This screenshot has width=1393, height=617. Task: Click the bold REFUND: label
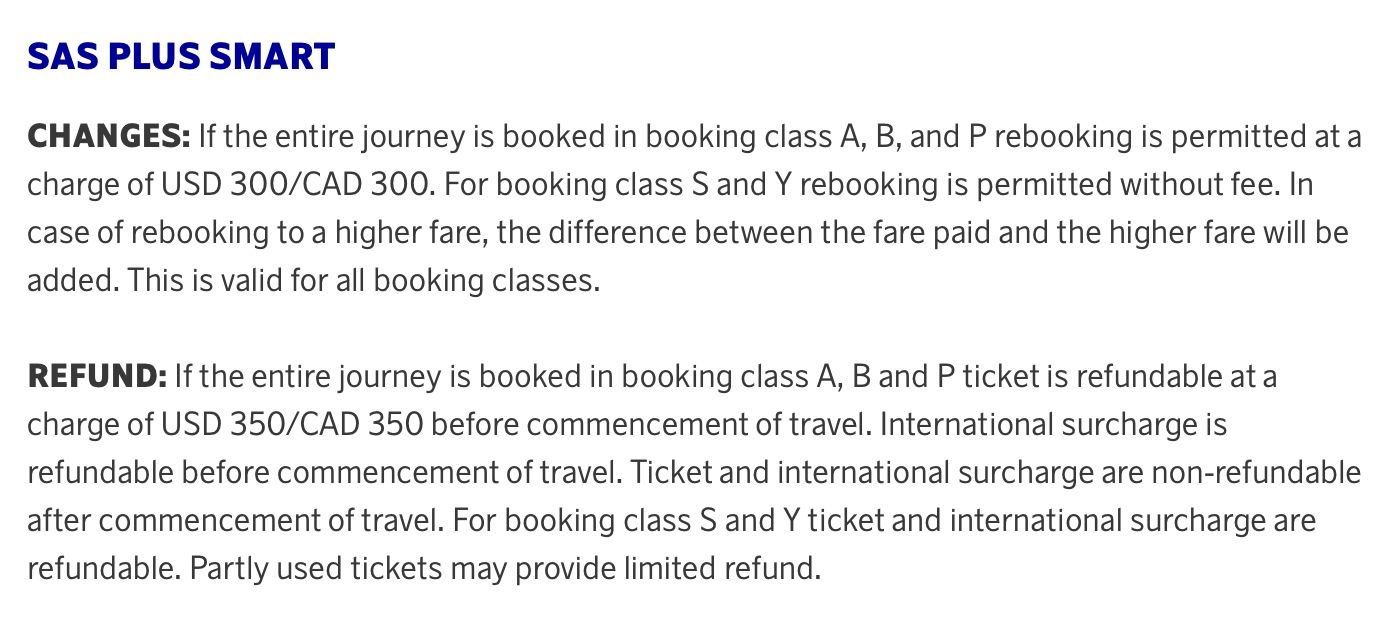tap(96, 376)
